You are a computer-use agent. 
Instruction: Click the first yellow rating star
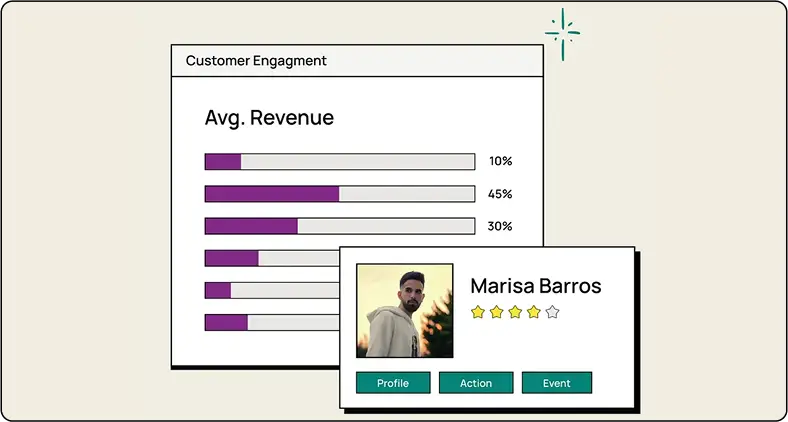pos(478,312)
